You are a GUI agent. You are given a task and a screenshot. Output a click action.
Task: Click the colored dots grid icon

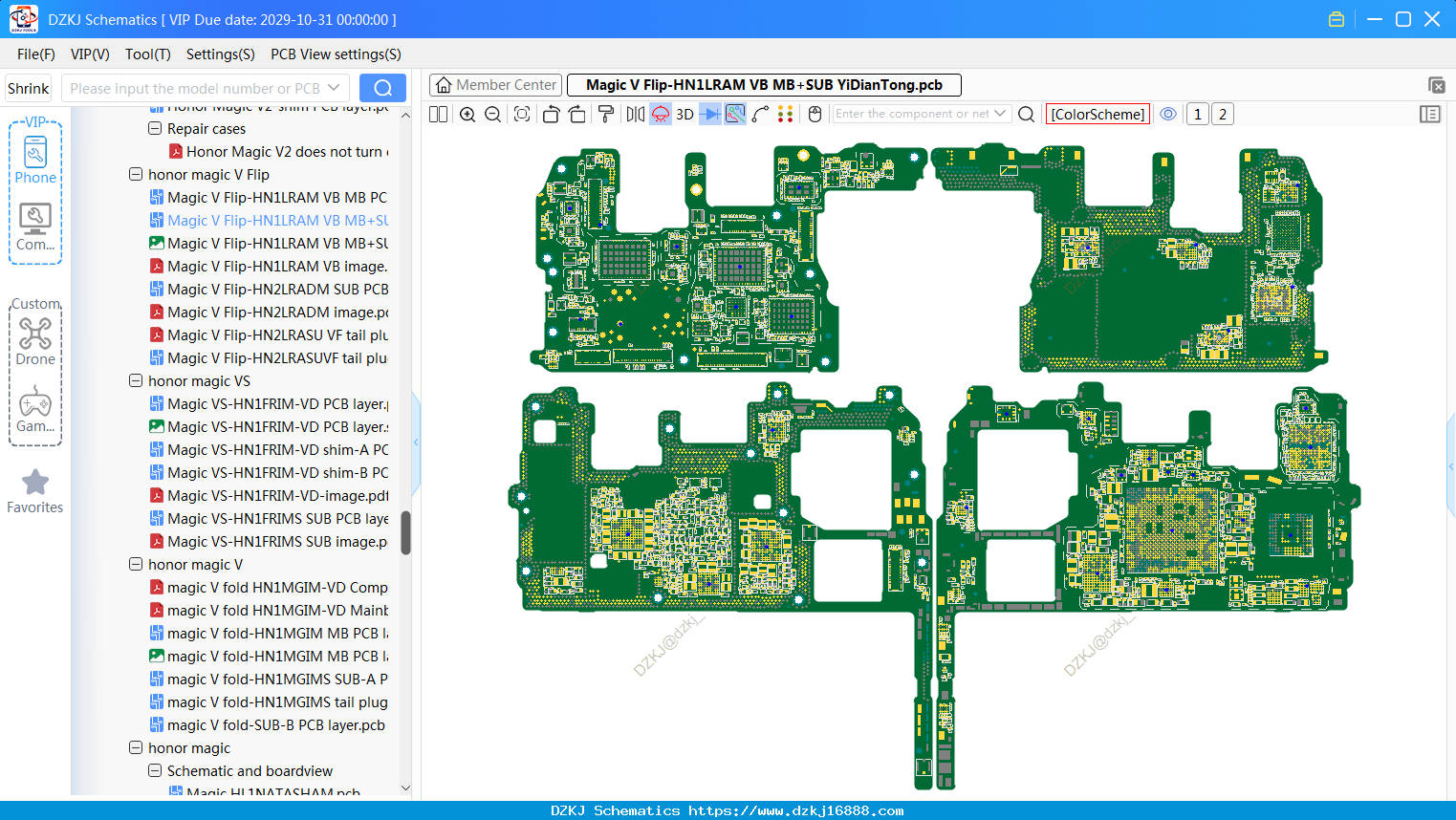click(x=786, y=115)
